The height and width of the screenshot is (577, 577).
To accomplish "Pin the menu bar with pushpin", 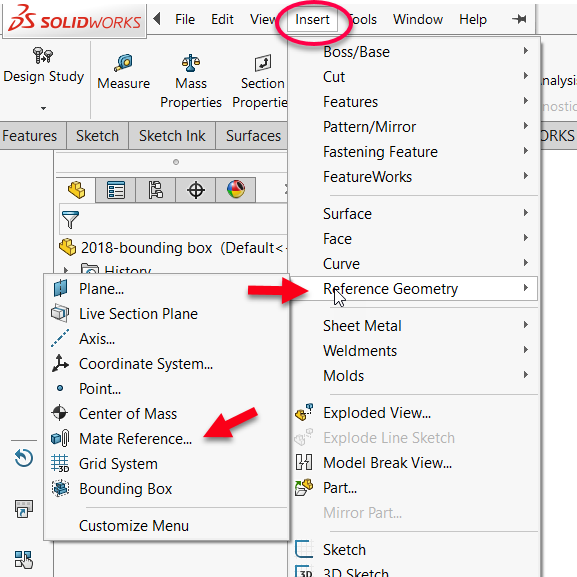I will pos(519,19).
